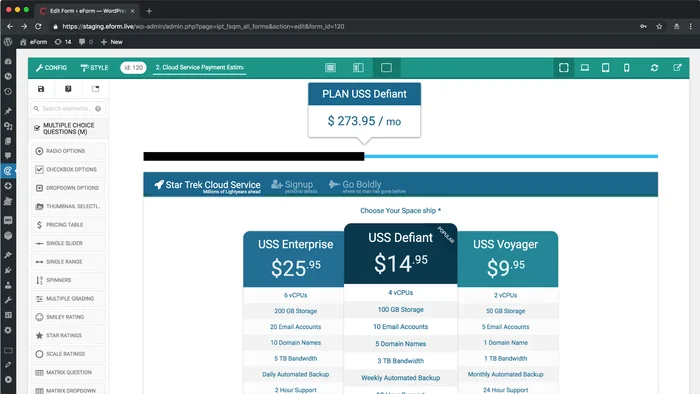Screen dimensions: 700x394
Task: Click the blue slider track remainder
Action: (511, 156)
